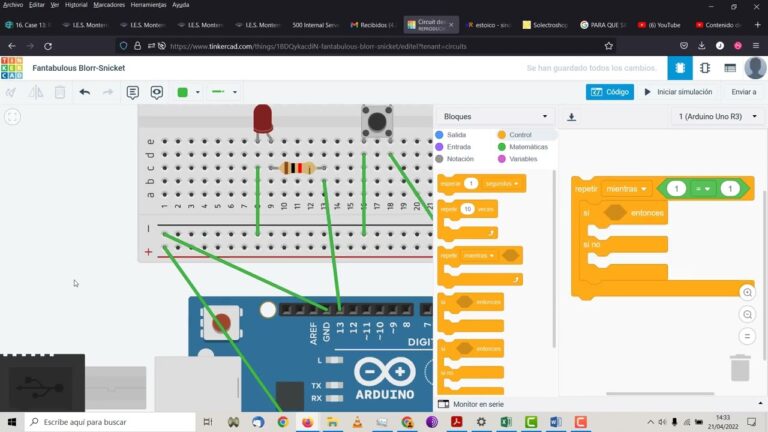Reset code workspace zoom
This screenshot has width=768, height=432.
(747, 336)
